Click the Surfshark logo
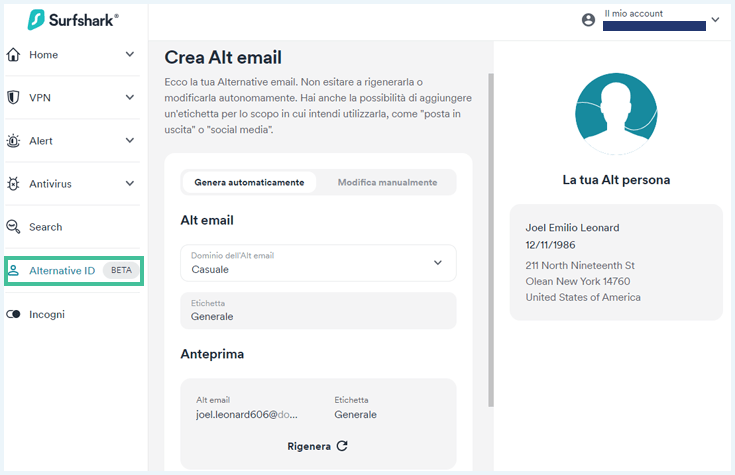Screen dimensions: 735x475 (x=73, y=20)
